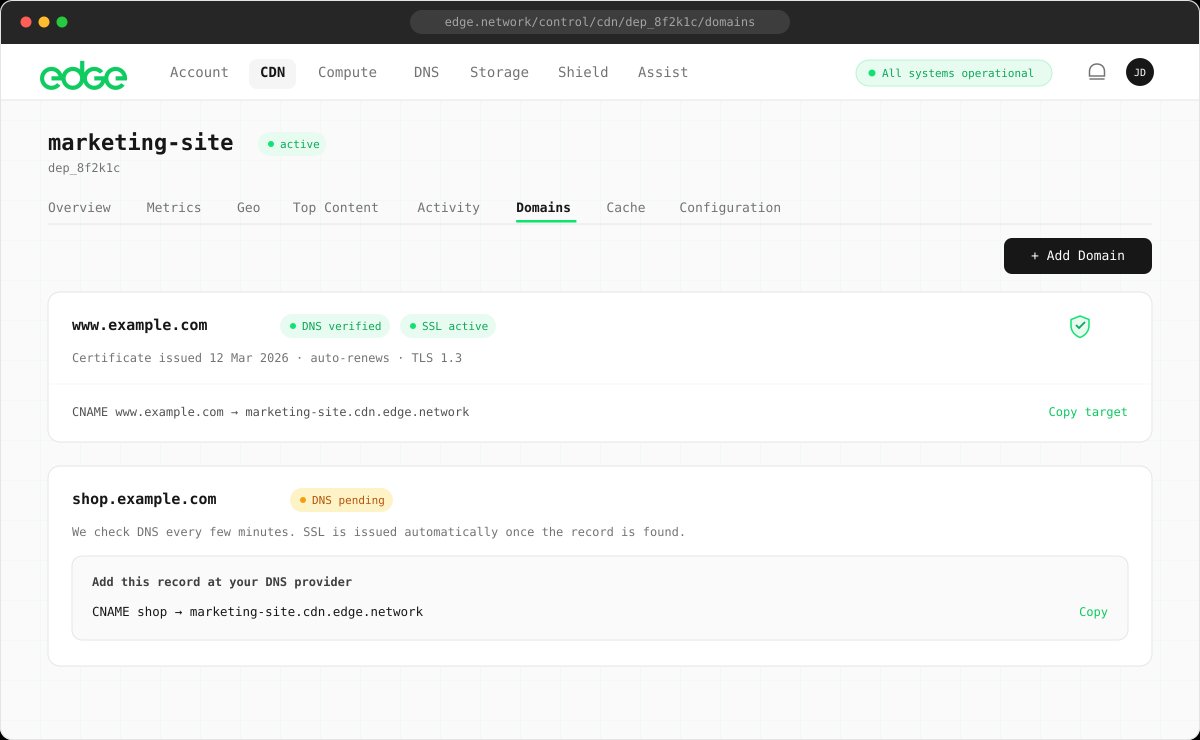Go to the Compute section

click(x=347, y=72)
